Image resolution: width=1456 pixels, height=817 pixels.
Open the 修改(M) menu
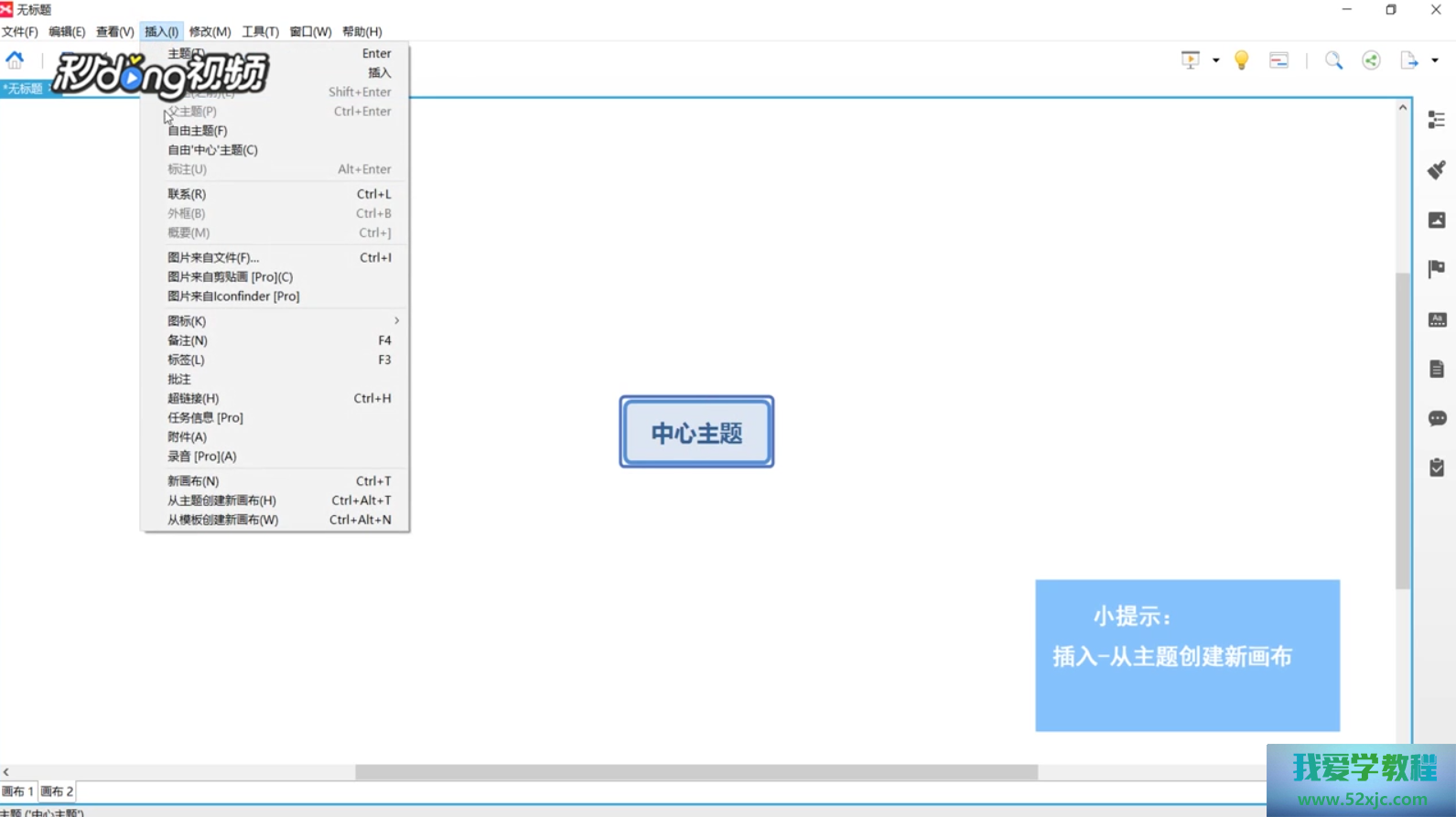210,31
